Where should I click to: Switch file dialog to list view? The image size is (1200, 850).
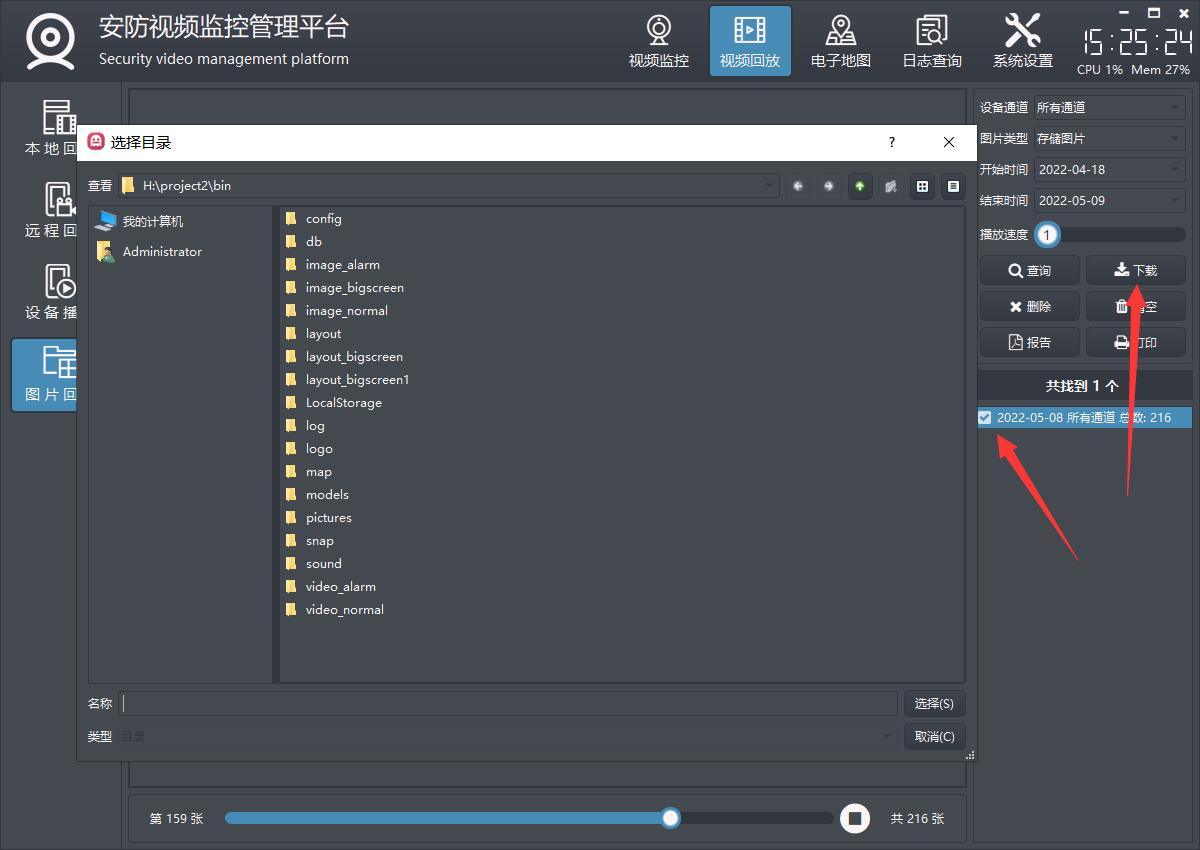click(x=922, y=186)
